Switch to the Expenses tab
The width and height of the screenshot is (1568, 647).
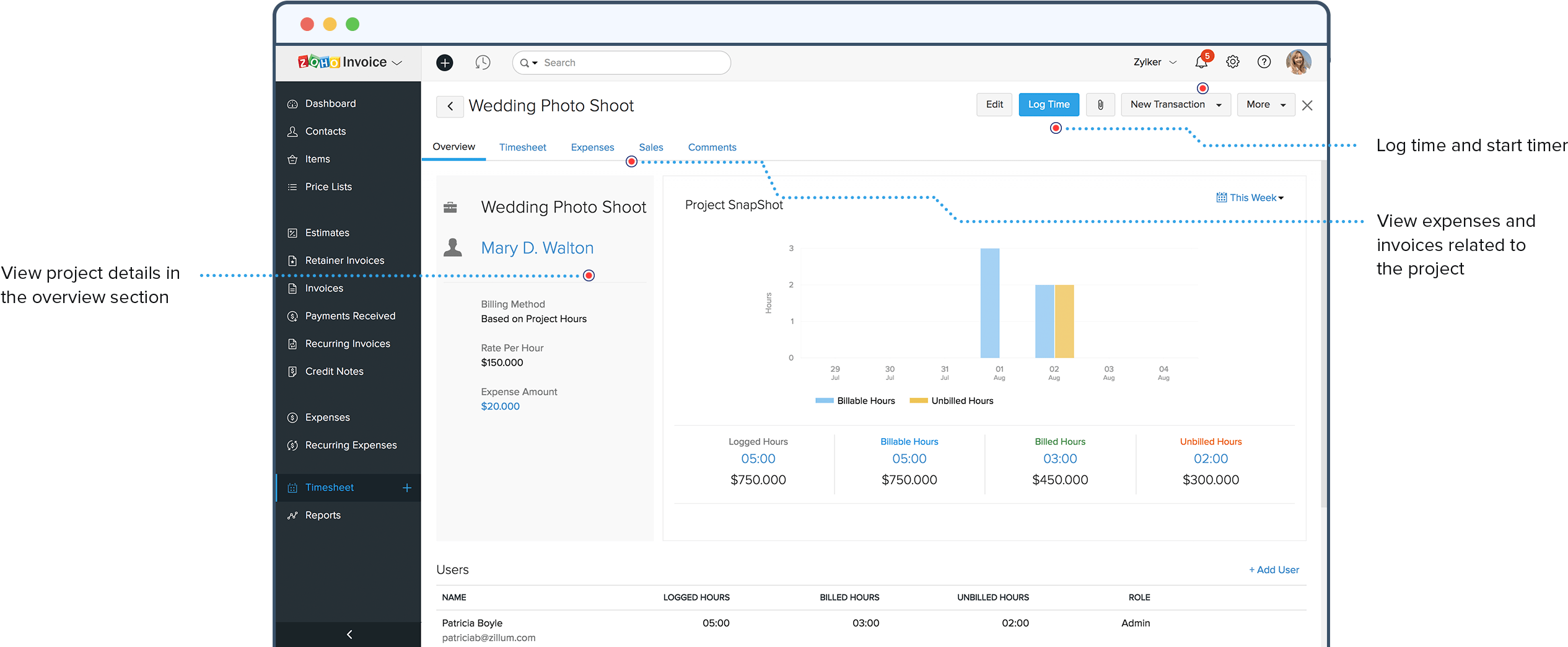[x=592, y=147]
